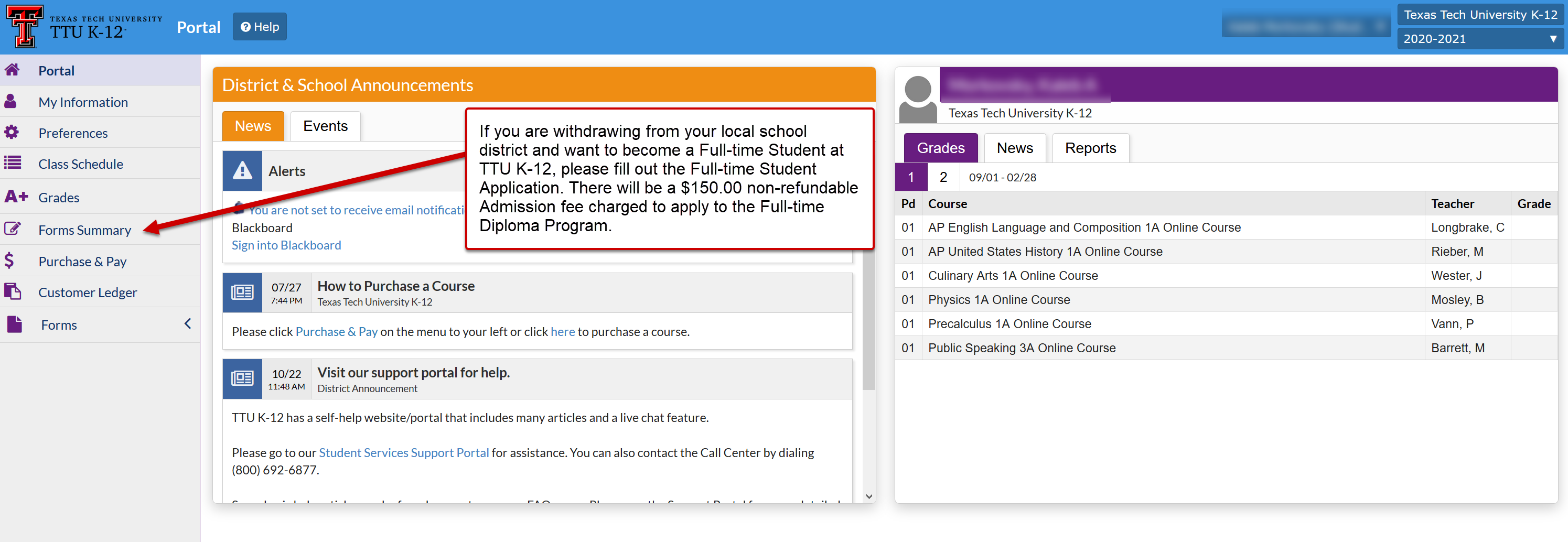Click the Customer Ledger document icon
The height and width of the screenshot is (542, 1568).
coord(12,291)
